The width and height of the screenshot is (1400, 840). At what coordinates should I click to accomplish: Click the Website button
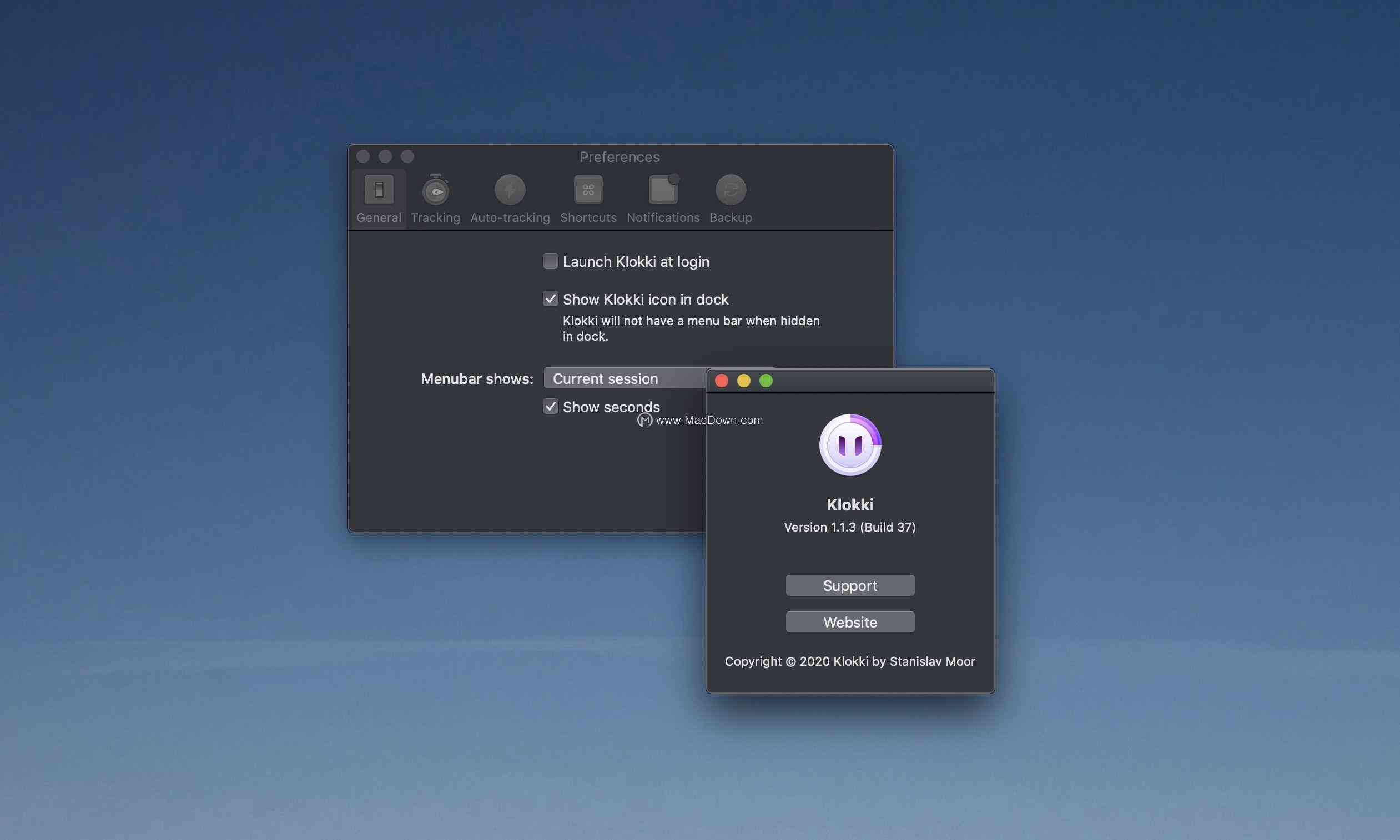click(850, 622)
